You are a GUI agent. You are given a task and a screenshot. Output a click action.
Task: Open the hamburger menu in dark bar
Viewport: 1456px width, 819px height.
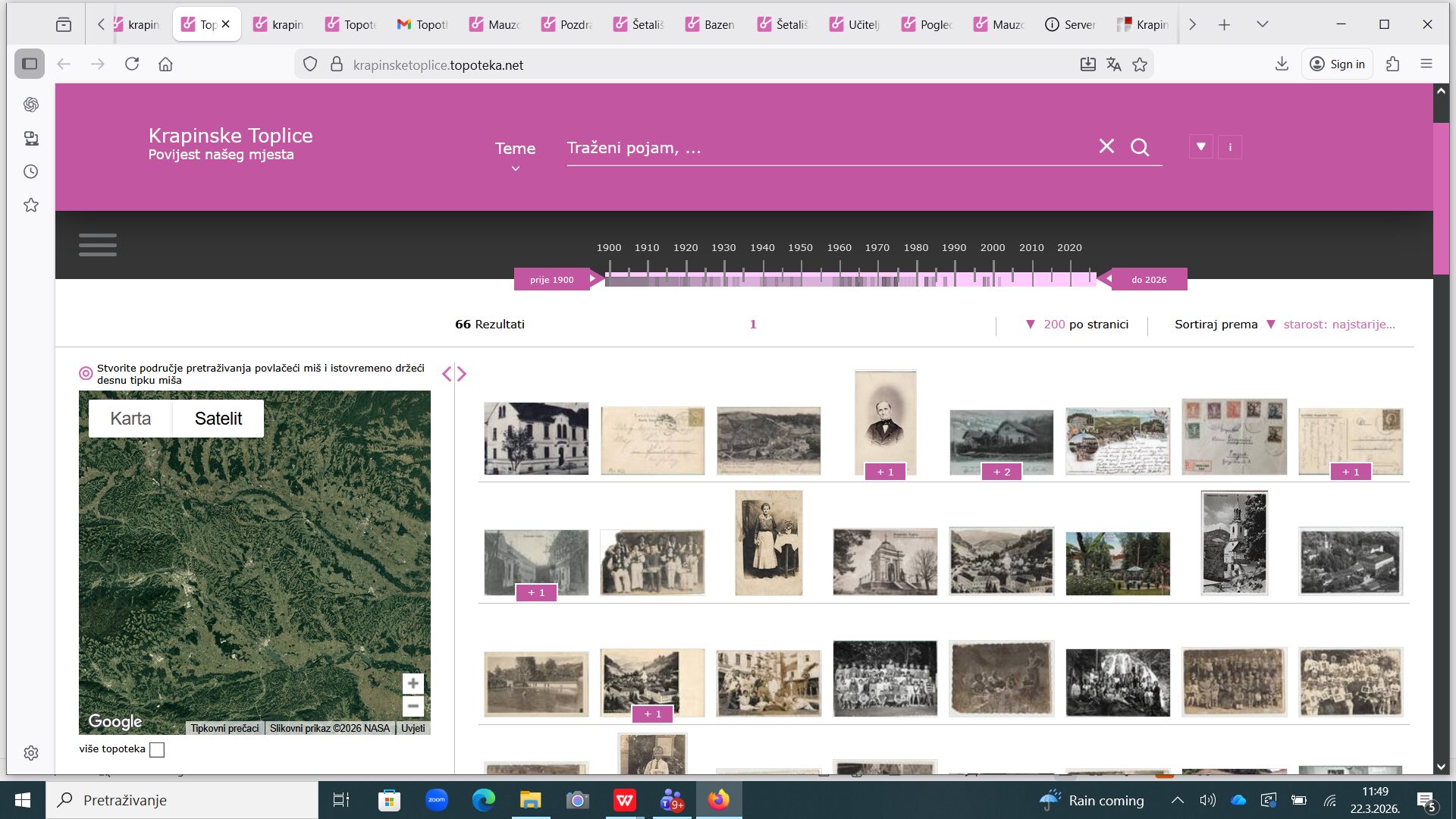coord(98,245)
